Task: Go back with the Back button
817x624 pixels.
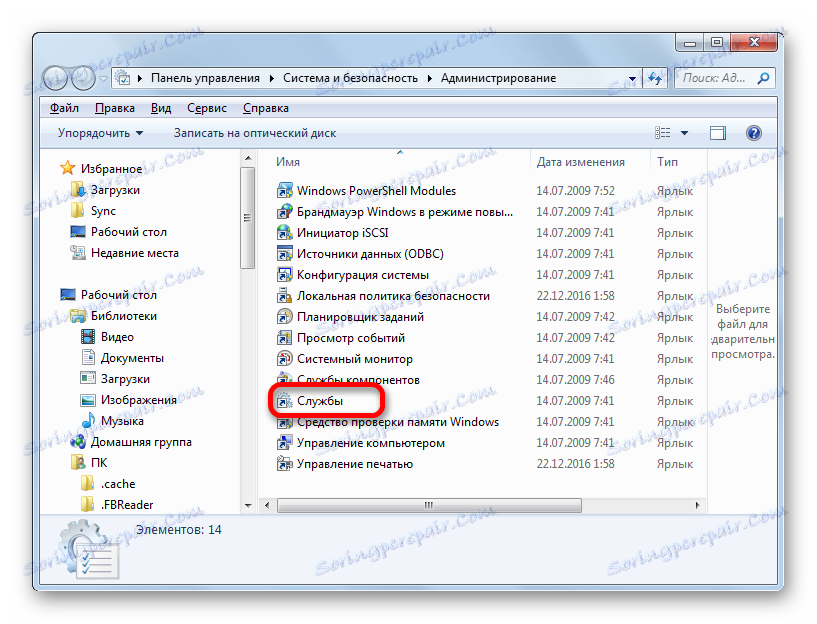Action: click(x=55, y=78)
